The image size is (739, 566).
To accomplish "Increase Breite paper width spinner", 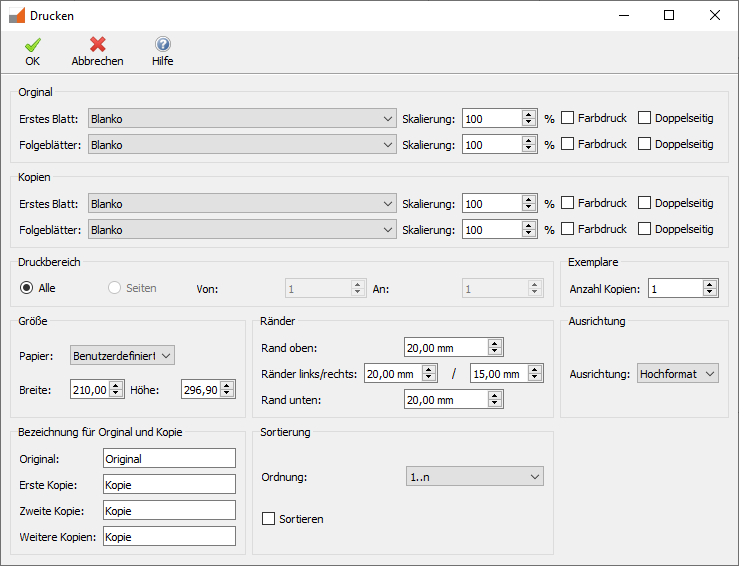I will tap(116, 385).
